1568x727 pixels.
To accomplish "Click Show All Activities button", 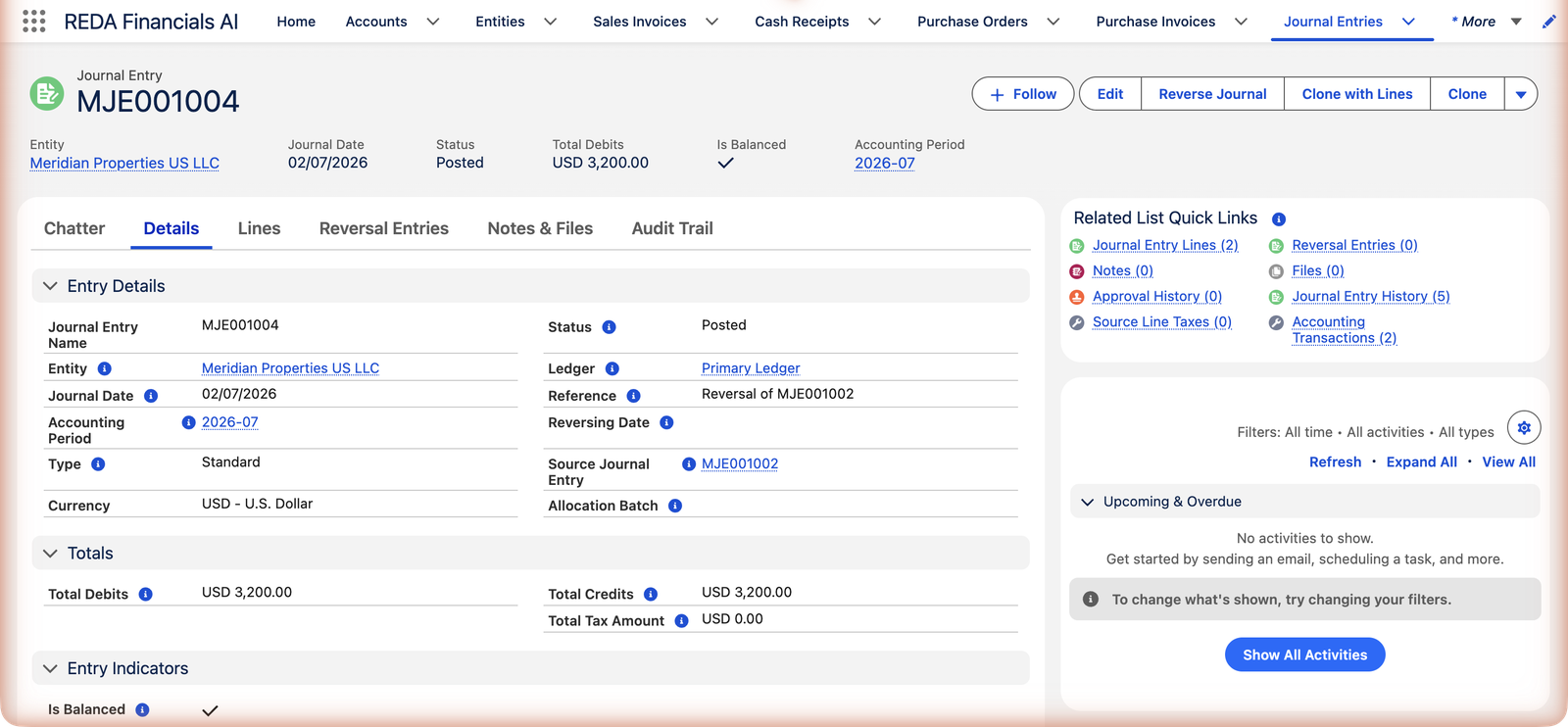I will pyautogui.click(x=1304, y=654).
